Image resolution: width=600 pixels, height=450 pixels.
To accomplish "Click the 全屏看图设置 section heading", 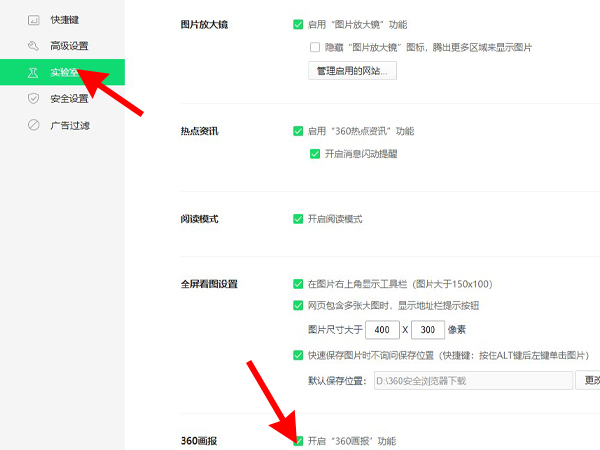I will [209, 284].
